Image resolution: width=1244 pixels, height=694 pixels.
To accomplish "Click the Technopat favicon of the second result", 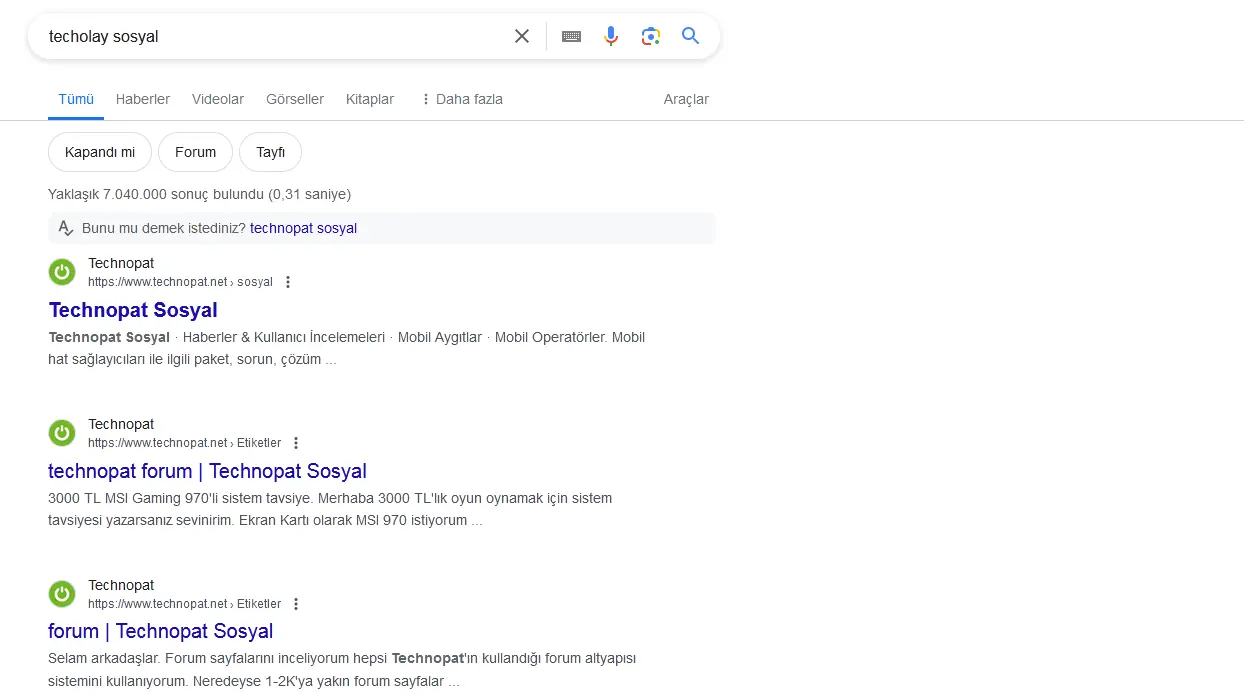I will [x=62, y=433].
